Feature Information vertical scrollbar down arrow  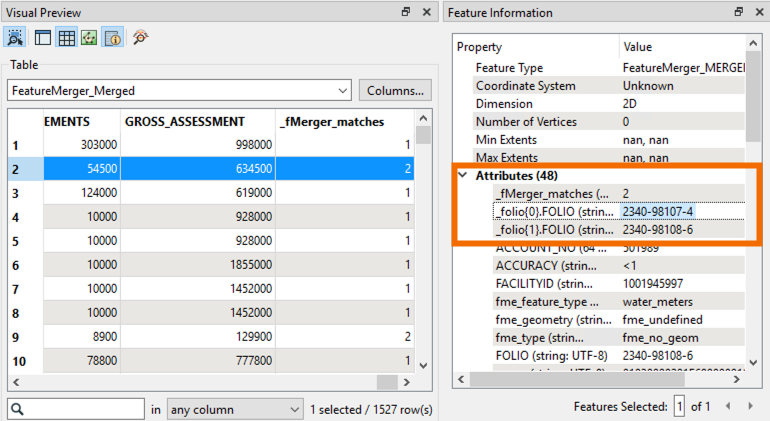tap(753, 363)
